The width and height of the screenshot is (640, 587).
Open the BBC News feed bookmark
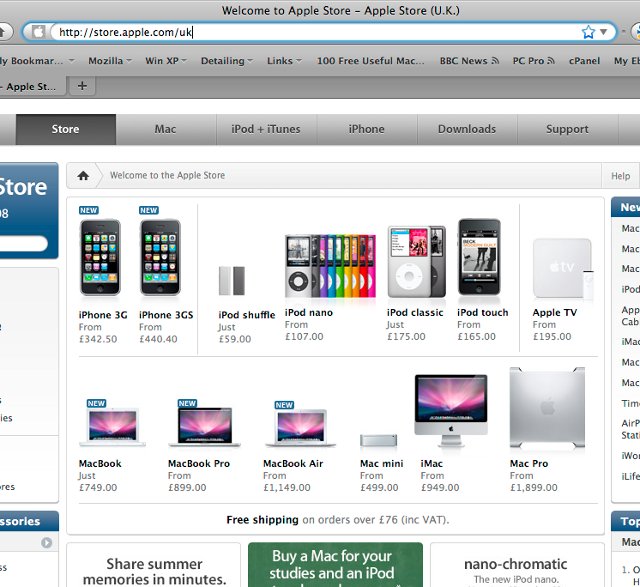point(469,61)
